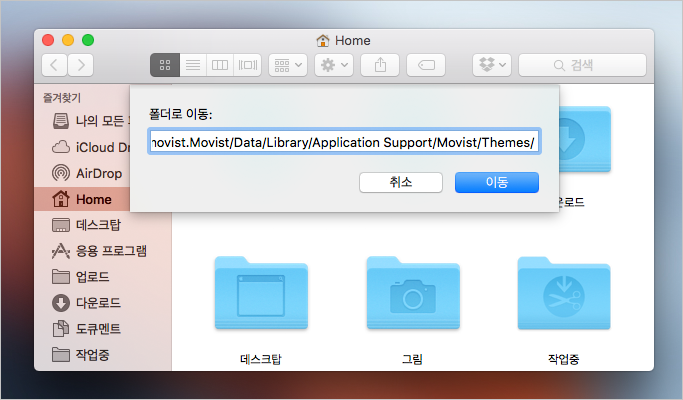Open 작업중 in the sidebar
This screenshot has height=400, width=683.
tap(103, 355)
